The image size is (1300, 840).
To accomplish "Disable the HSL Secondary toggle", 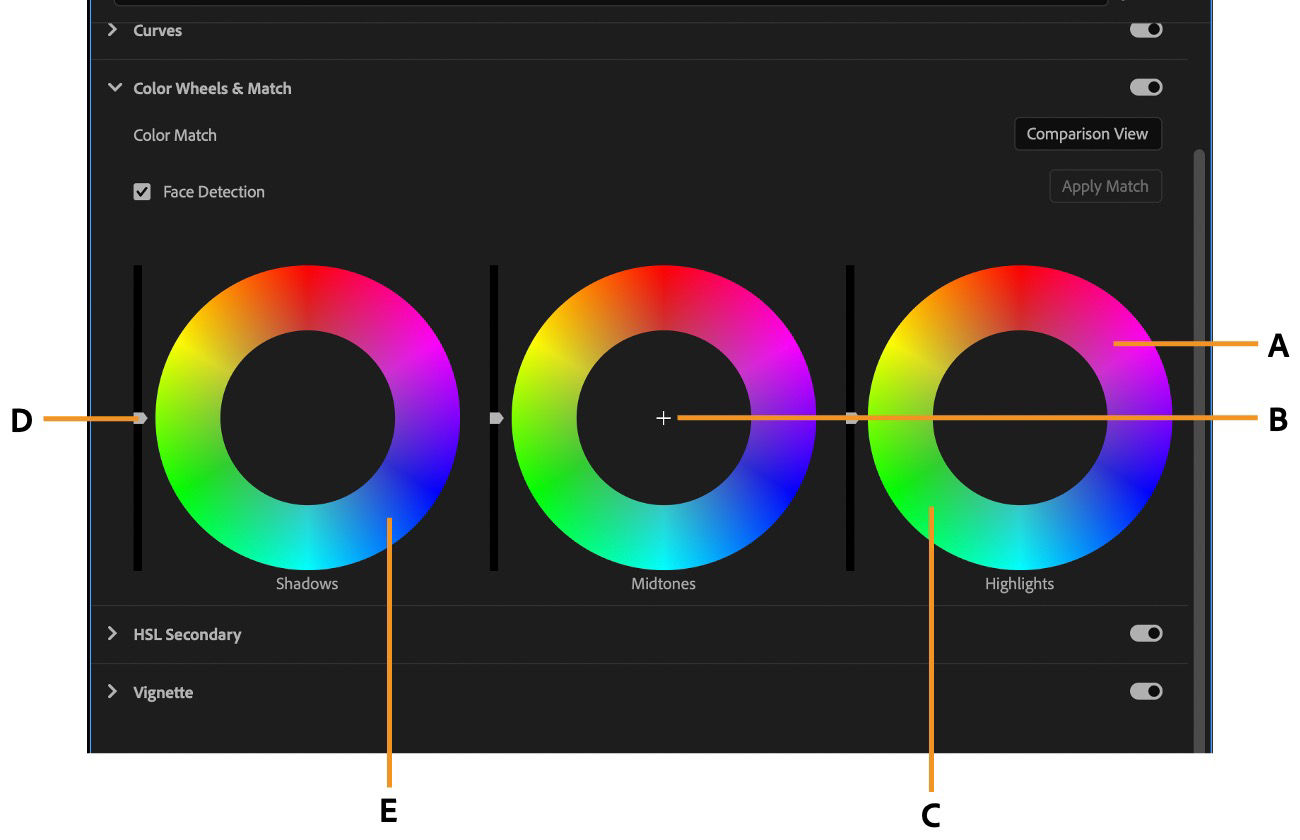I will click(x=1146, y=632).
